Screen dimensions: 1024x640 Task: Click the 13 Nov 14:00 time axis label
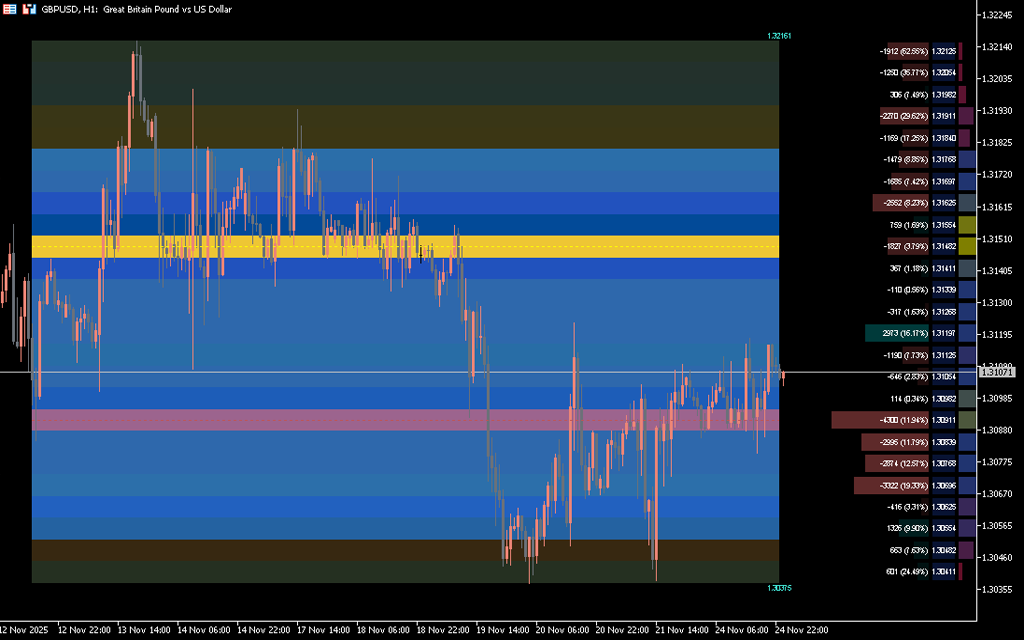(143, 630)
